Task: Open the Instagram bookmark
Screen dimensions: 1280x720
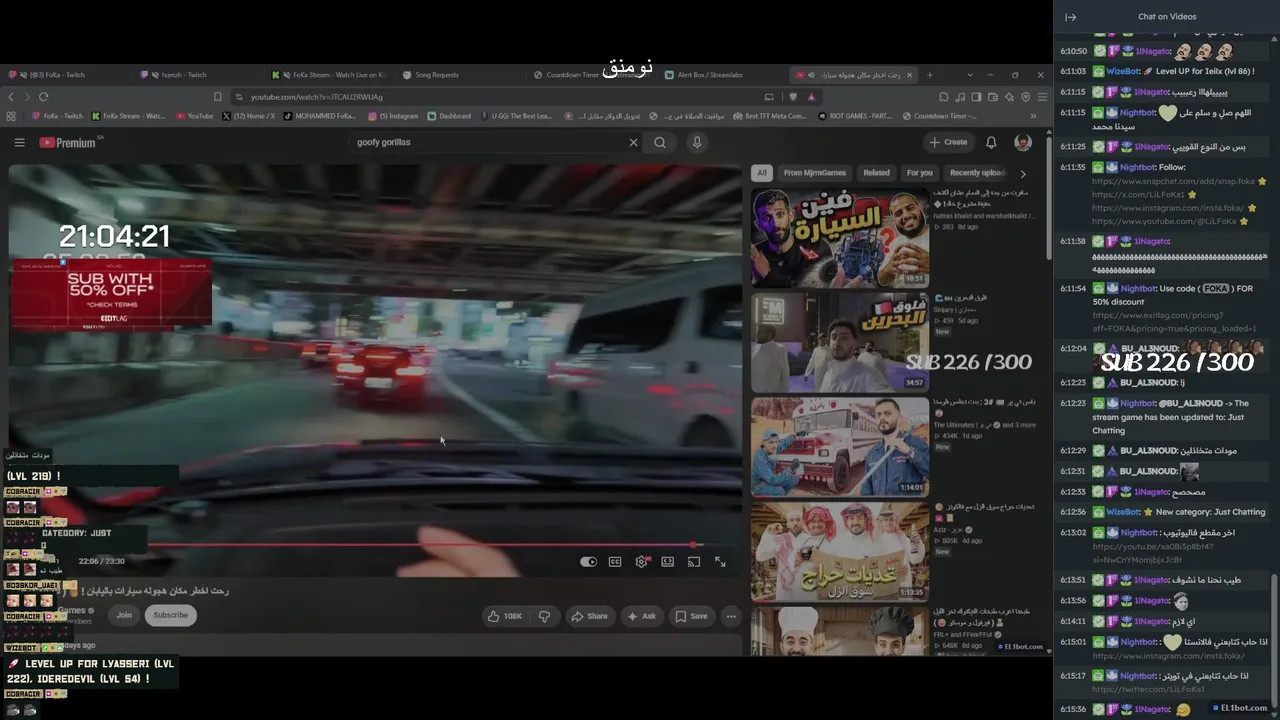Action: [394, 116]
